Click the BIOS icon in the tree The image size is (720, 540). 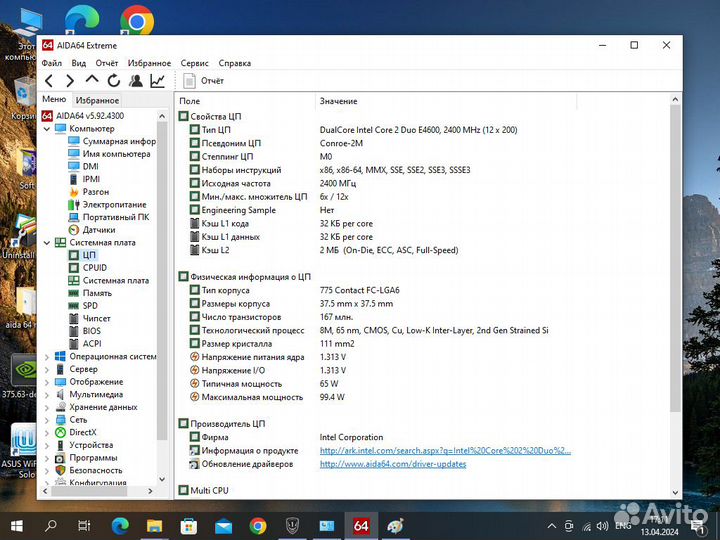(73, 331)
